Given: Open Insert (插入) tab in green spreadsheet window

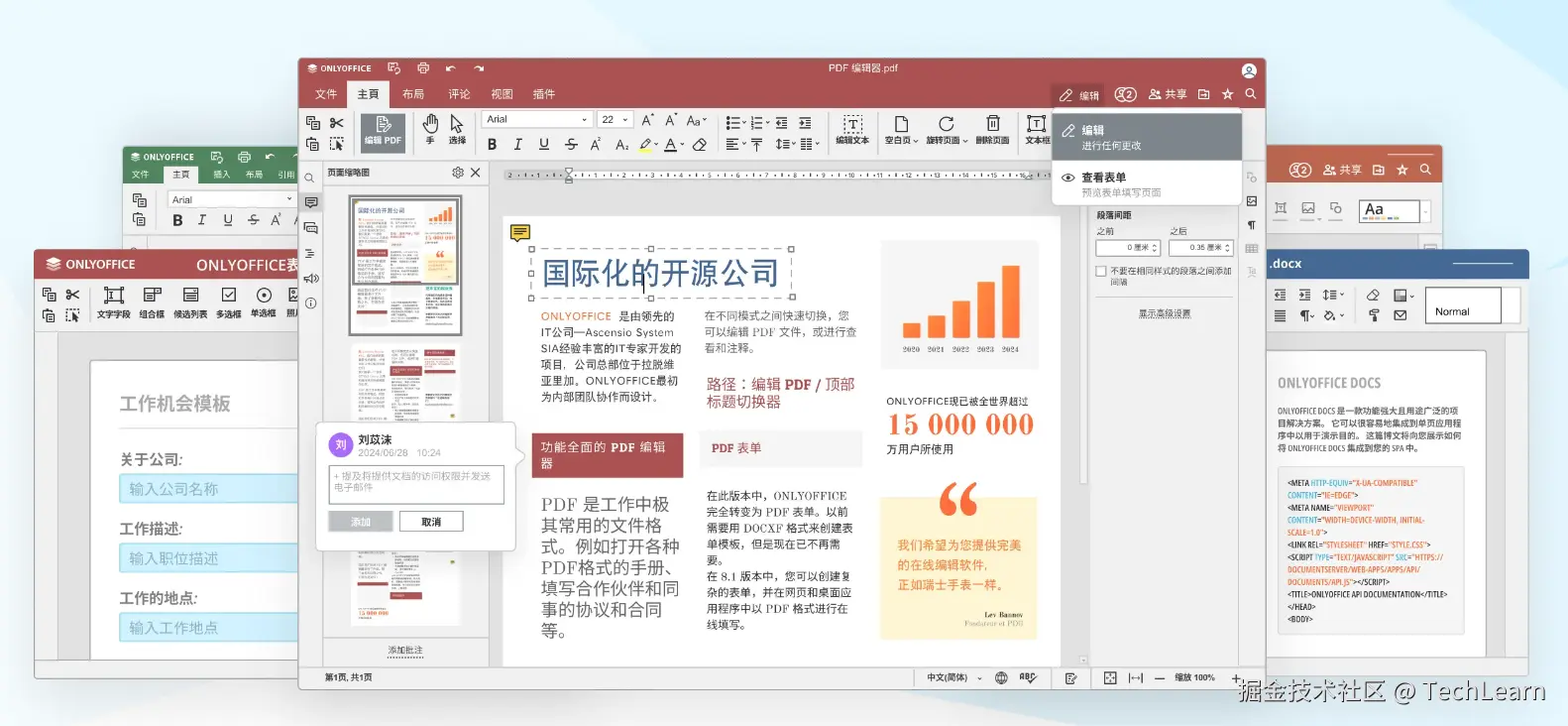Looking at the screenshot, I should (x=221, y=175).
